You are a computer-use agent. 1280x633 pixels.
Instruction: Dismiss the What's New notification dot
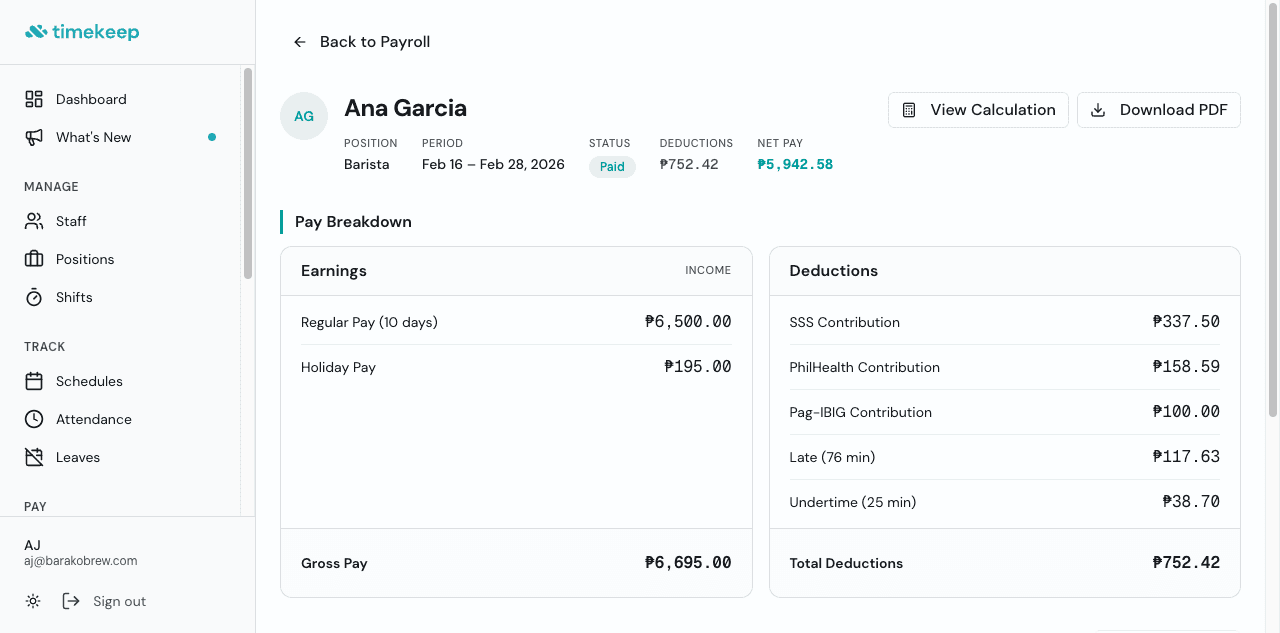tap(212, 137)
